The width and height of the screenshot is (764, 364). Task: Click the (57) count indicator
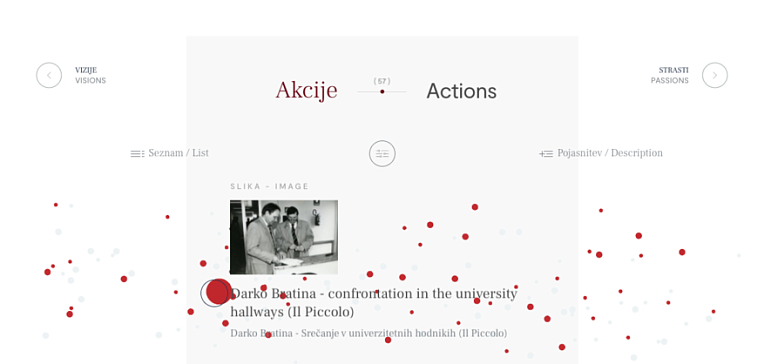point(382,81)
